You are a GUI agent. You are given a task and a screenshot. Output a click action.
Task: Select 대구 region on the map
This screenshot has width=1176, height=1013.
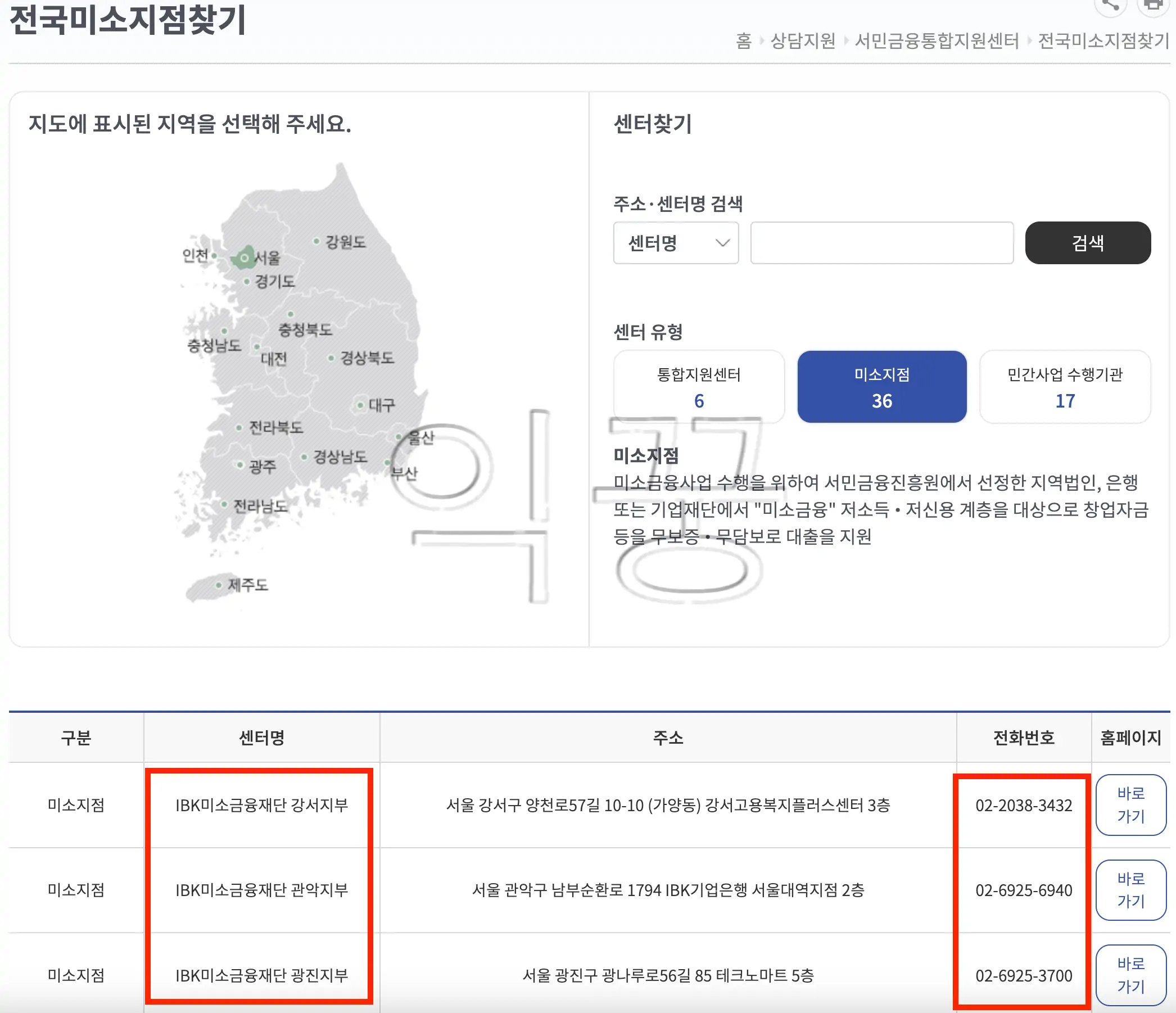coord(361,405)
